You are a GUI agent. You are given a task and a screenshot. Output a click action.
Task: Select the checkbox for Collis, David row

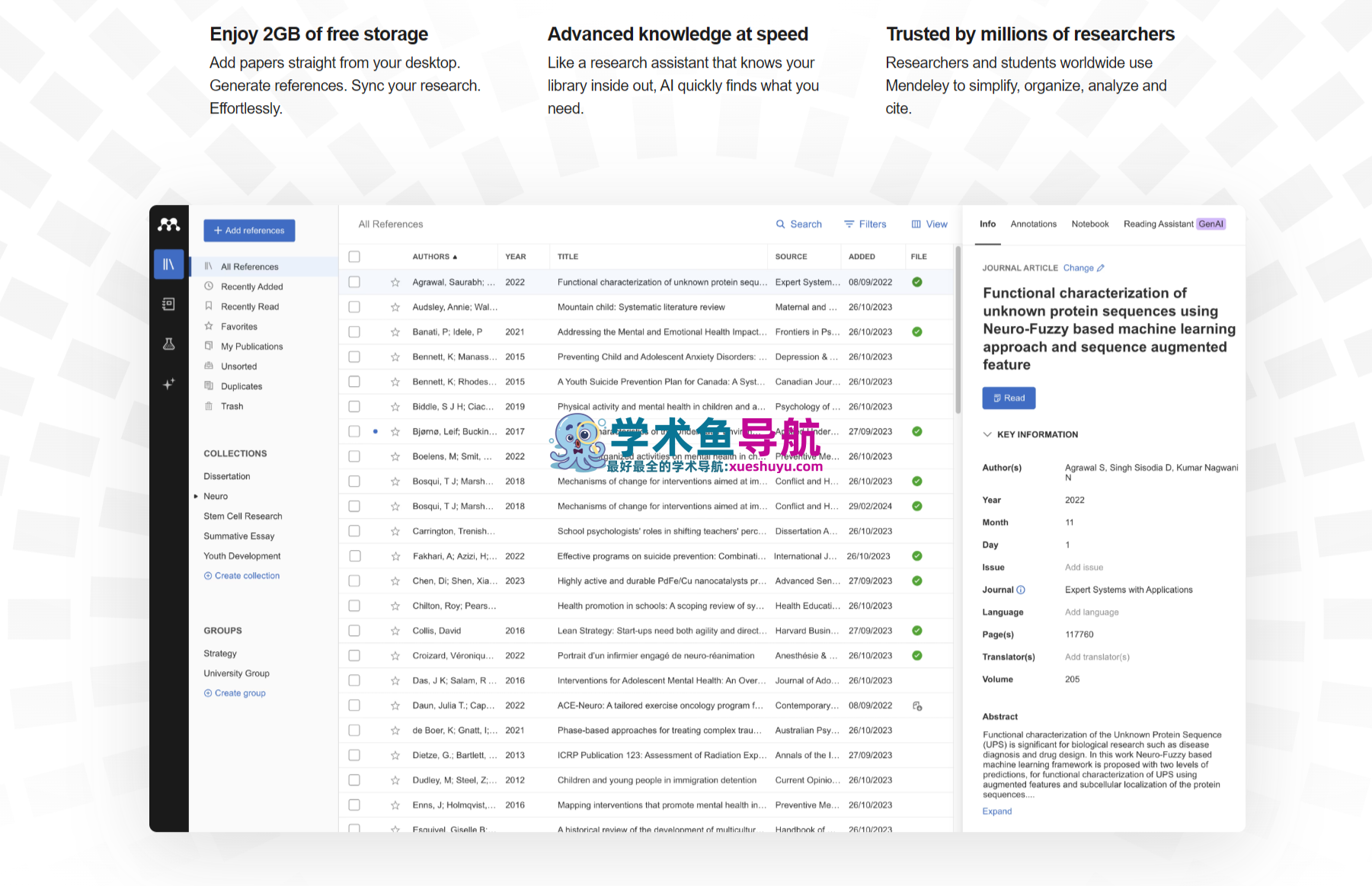[354, 631]
